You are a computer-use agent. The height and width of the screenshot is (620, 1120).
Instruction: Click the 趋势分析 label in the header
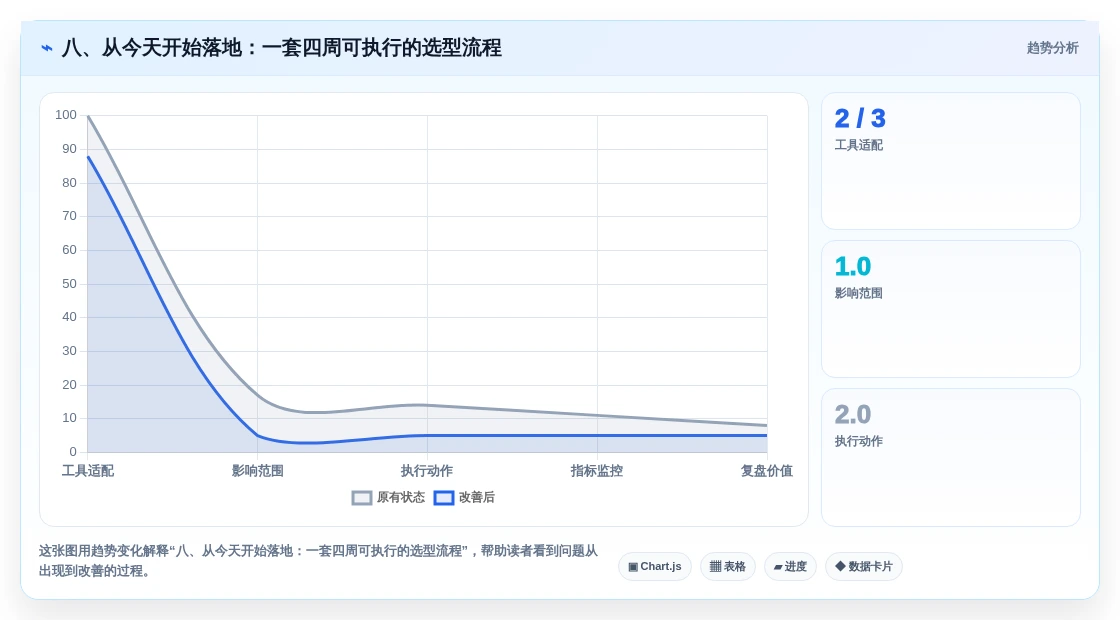click(x=1052, y=48)
